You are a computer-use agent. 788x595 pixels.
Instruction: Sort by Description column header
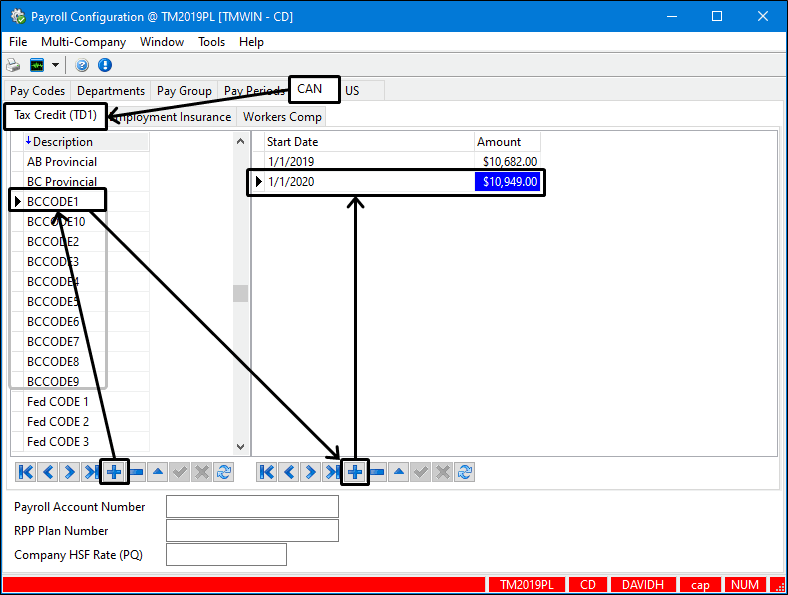tap(86, 142)
